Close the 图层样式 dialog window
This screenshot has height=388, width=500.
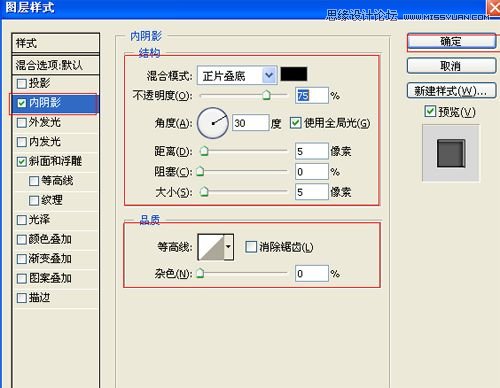[495, 7]
